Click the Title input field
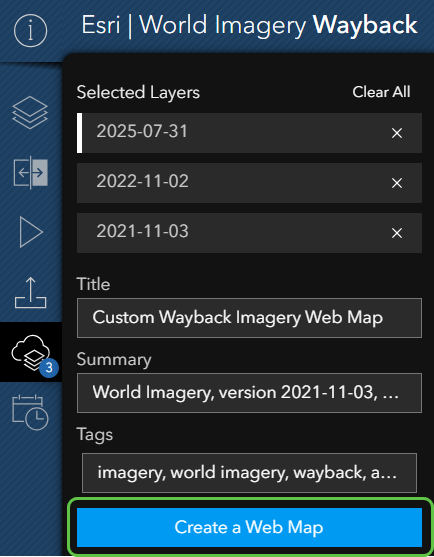The width and height of the screenshot is (434, 557). 249,318
